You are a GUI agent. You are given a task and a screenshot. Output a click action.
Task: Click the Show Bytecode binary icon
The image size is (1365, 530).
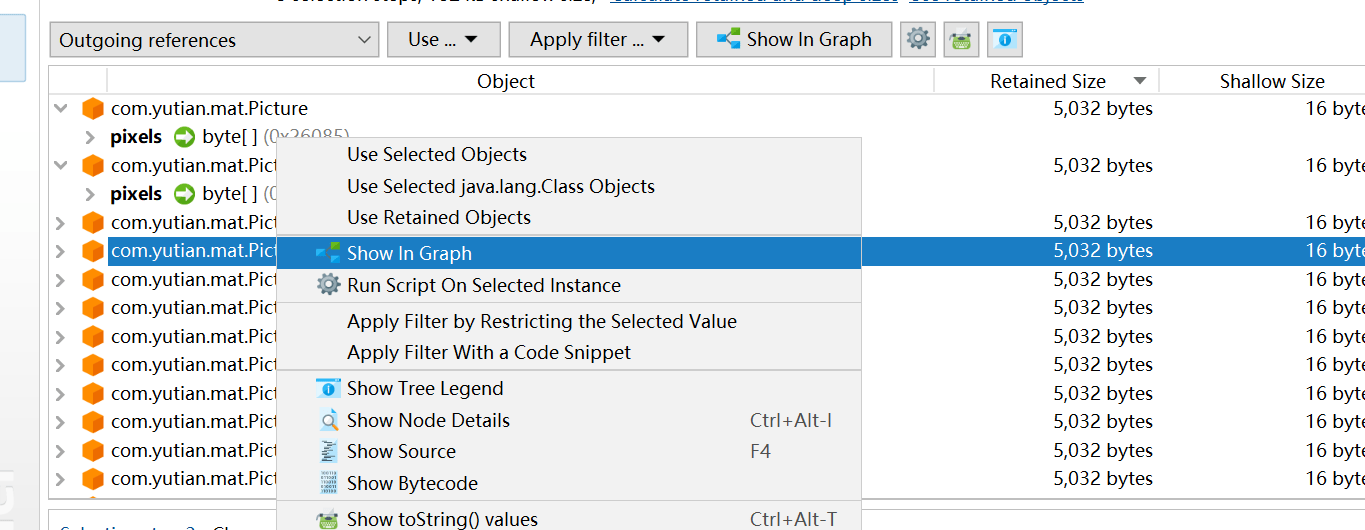(x=328, y=483)
